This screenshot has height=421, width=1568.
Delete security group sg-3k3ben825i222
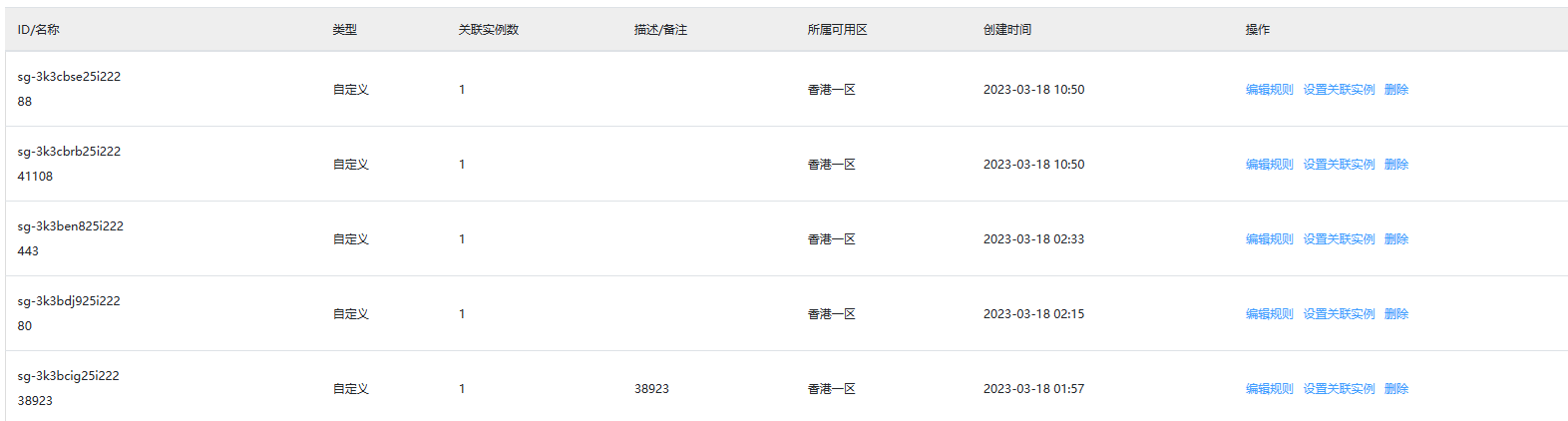pyautogui.click(x=1396, y=239)
